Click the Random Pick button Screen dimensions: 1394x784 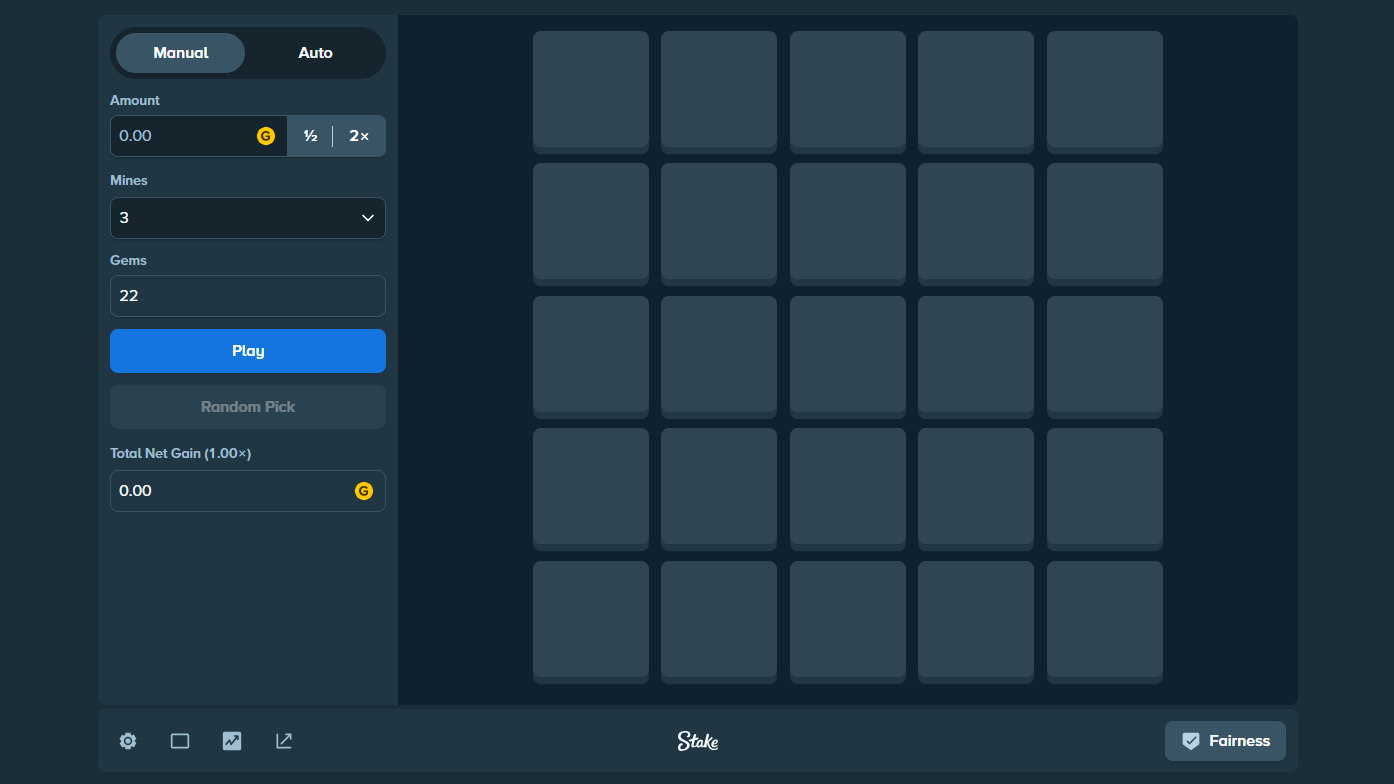247,406
